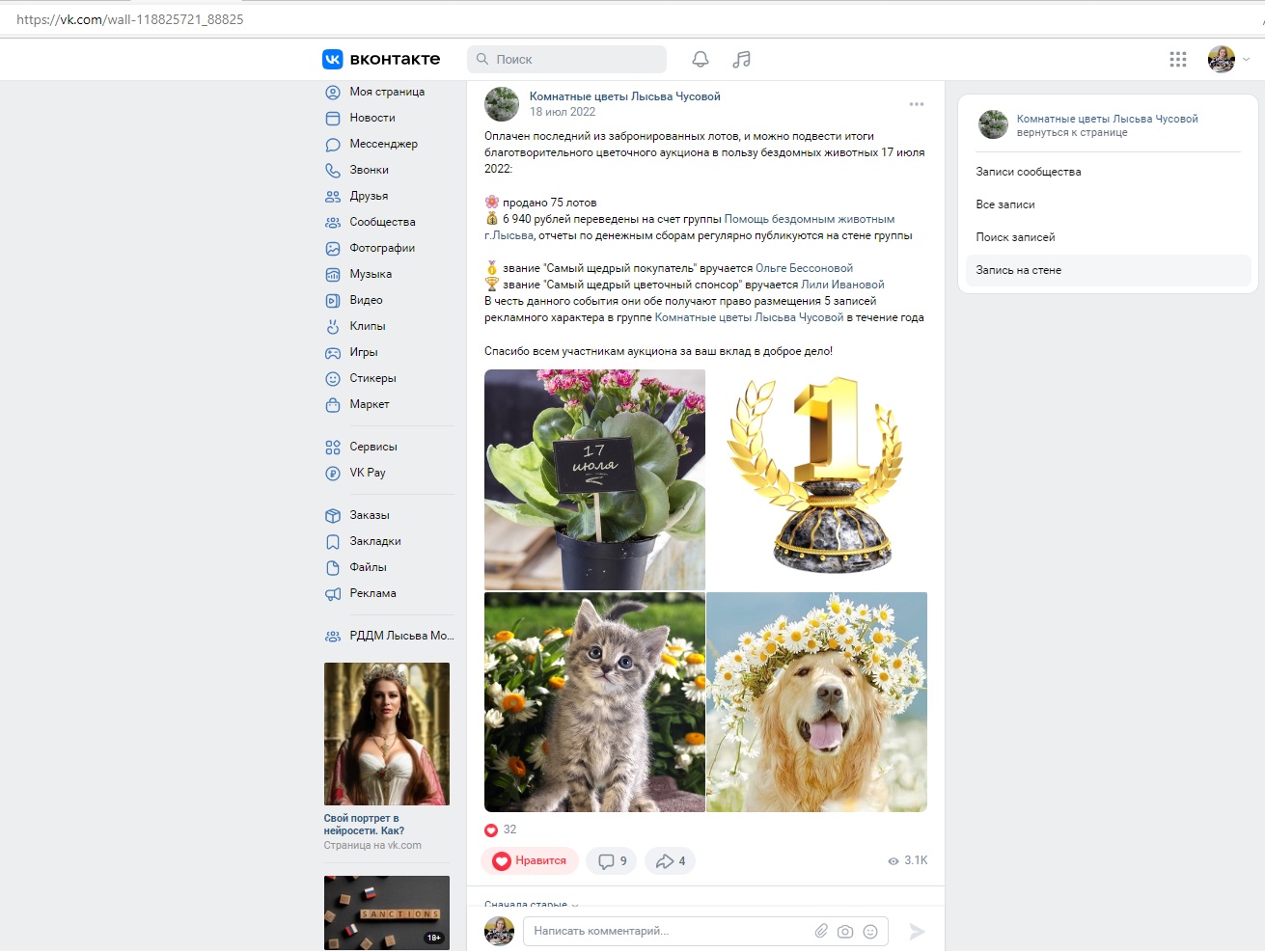Click the Мессенджер chat bubble icon
The height and width of the screenshot is (952, 1265).
click(x=333, y=144)
